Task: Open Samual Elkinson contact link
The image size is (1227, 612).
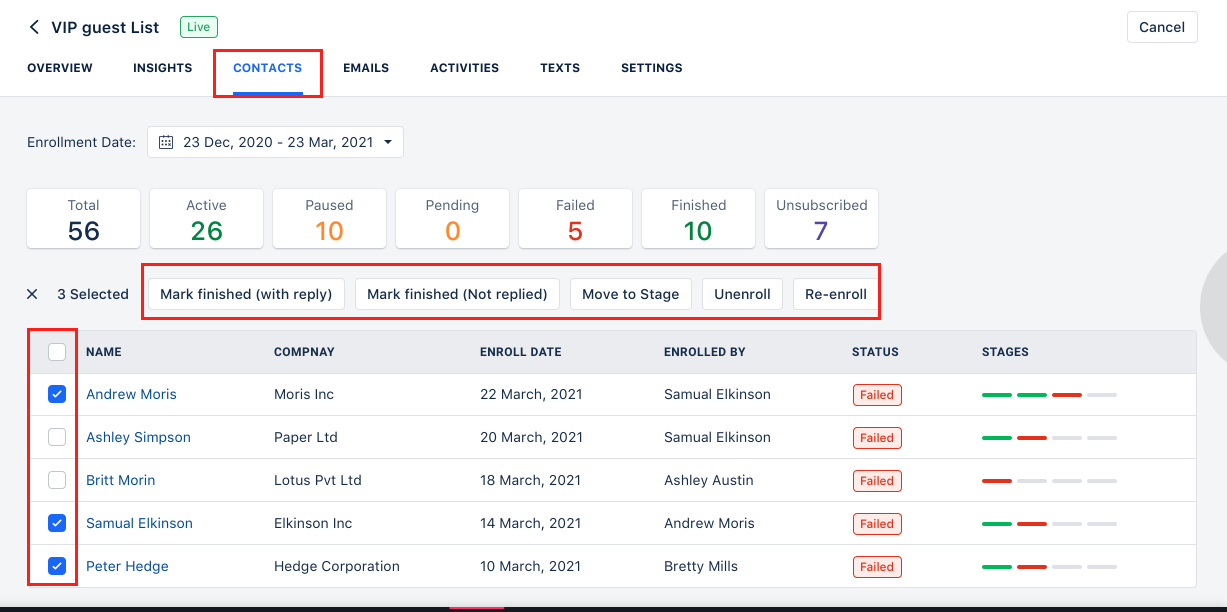Action: (x=139, y=523)
